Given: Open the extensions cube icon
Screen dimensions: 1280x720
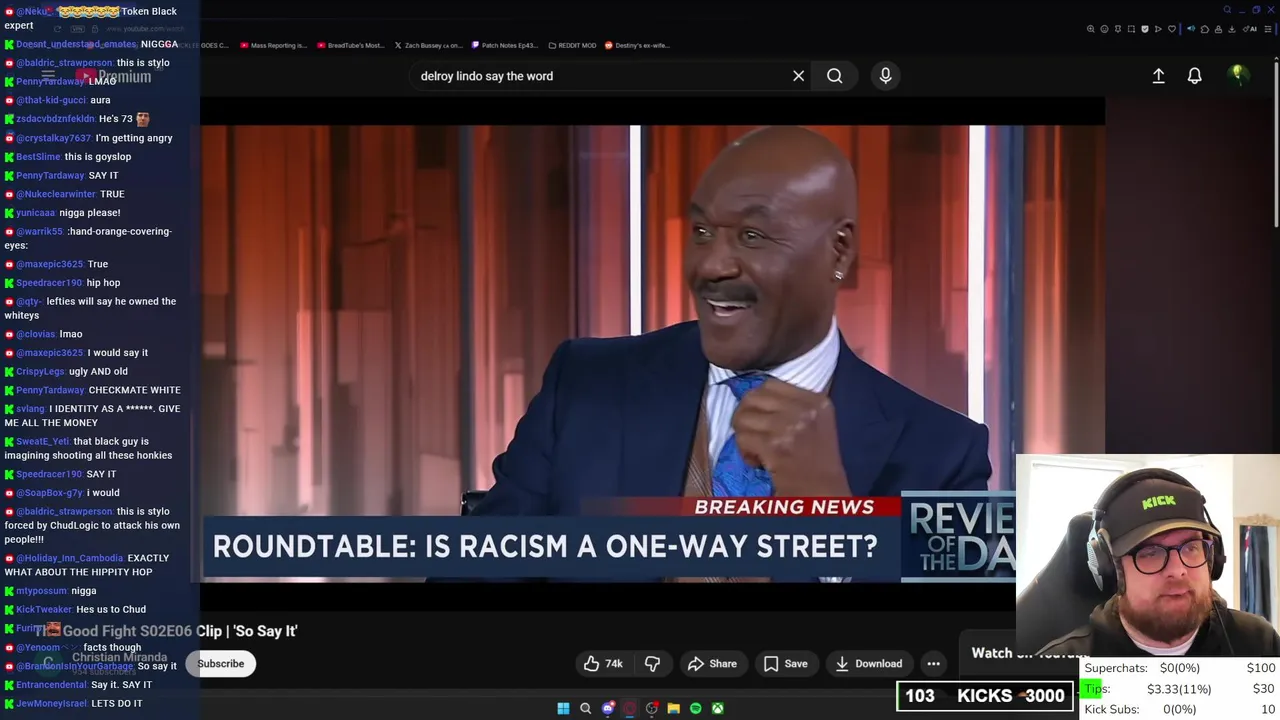Looking at the screenshot, I should coord(1205,29).
